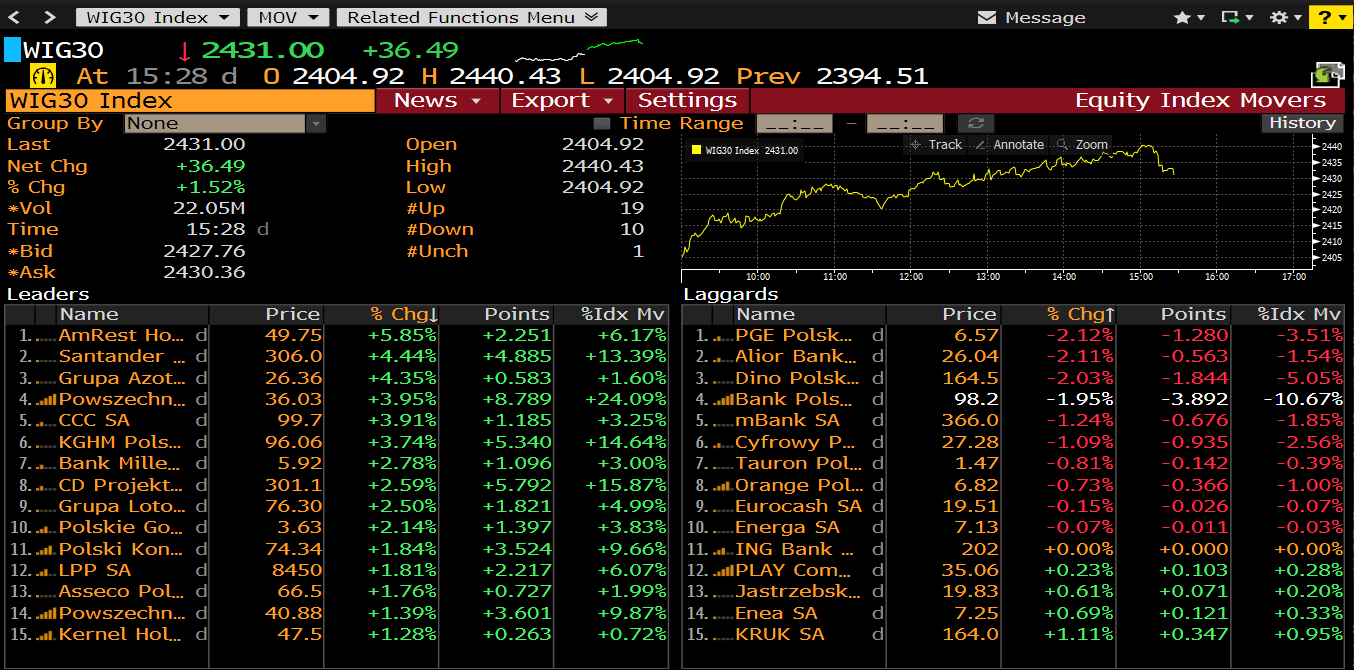
Task: Click the Time Range refresh icon
Action: tap(976, 123)
